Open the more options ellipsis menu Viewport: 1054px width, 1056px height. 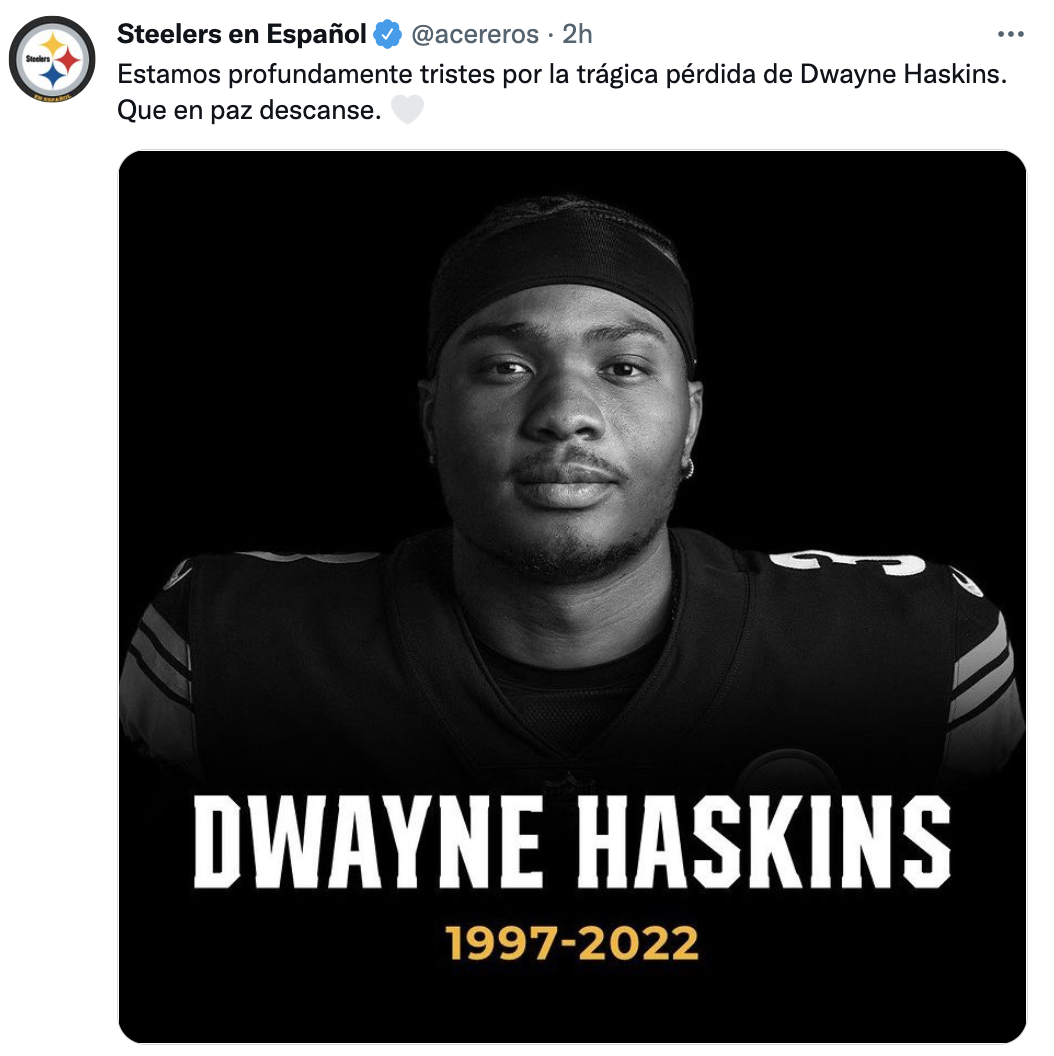pos(1011,34)
